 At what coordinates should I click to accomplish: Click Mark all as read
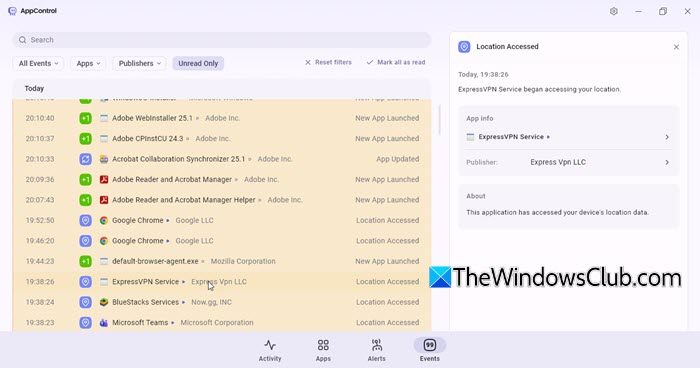coord(396,62)
